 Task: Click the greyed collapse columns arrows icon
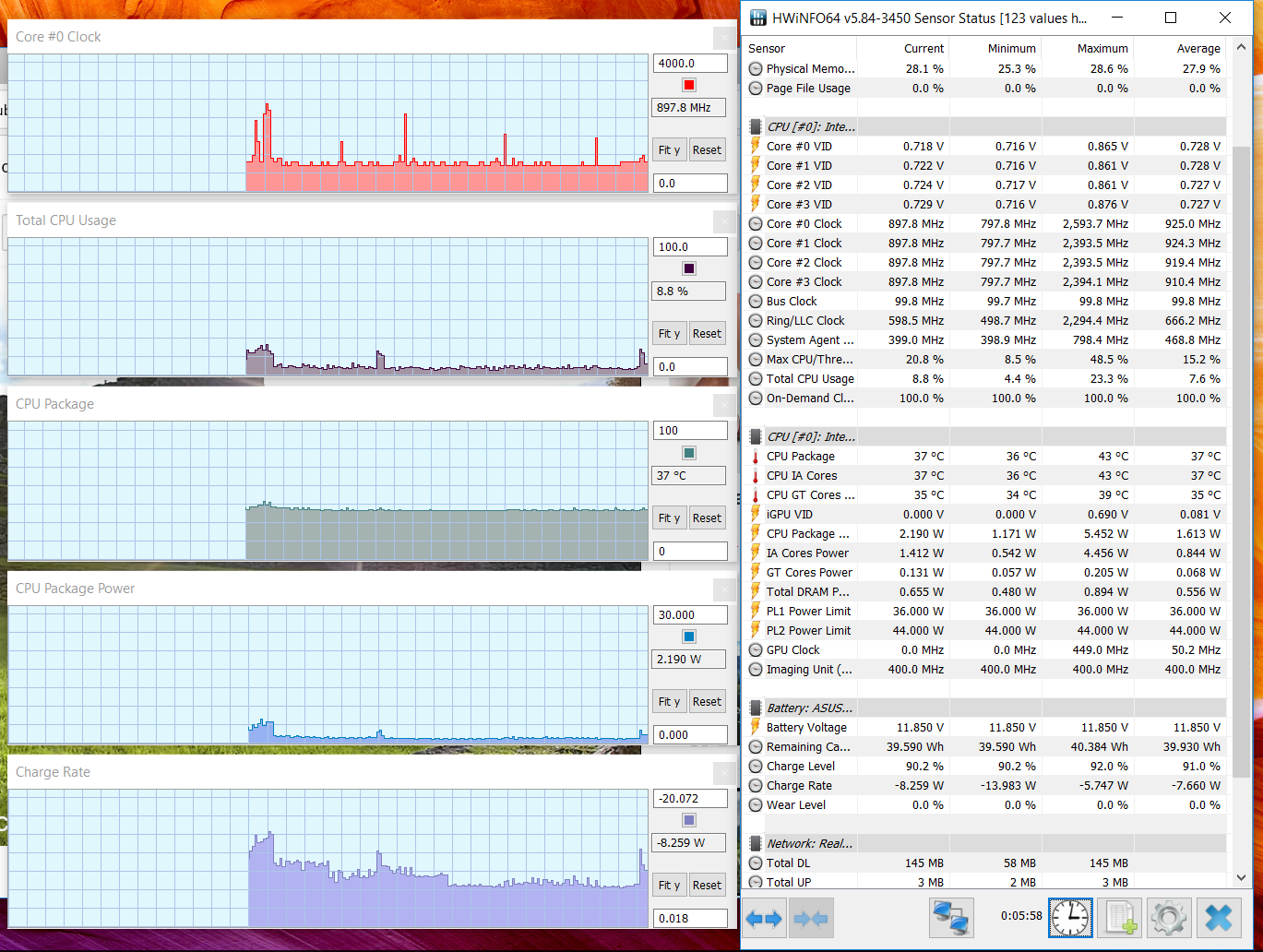(x=811, y=918)
